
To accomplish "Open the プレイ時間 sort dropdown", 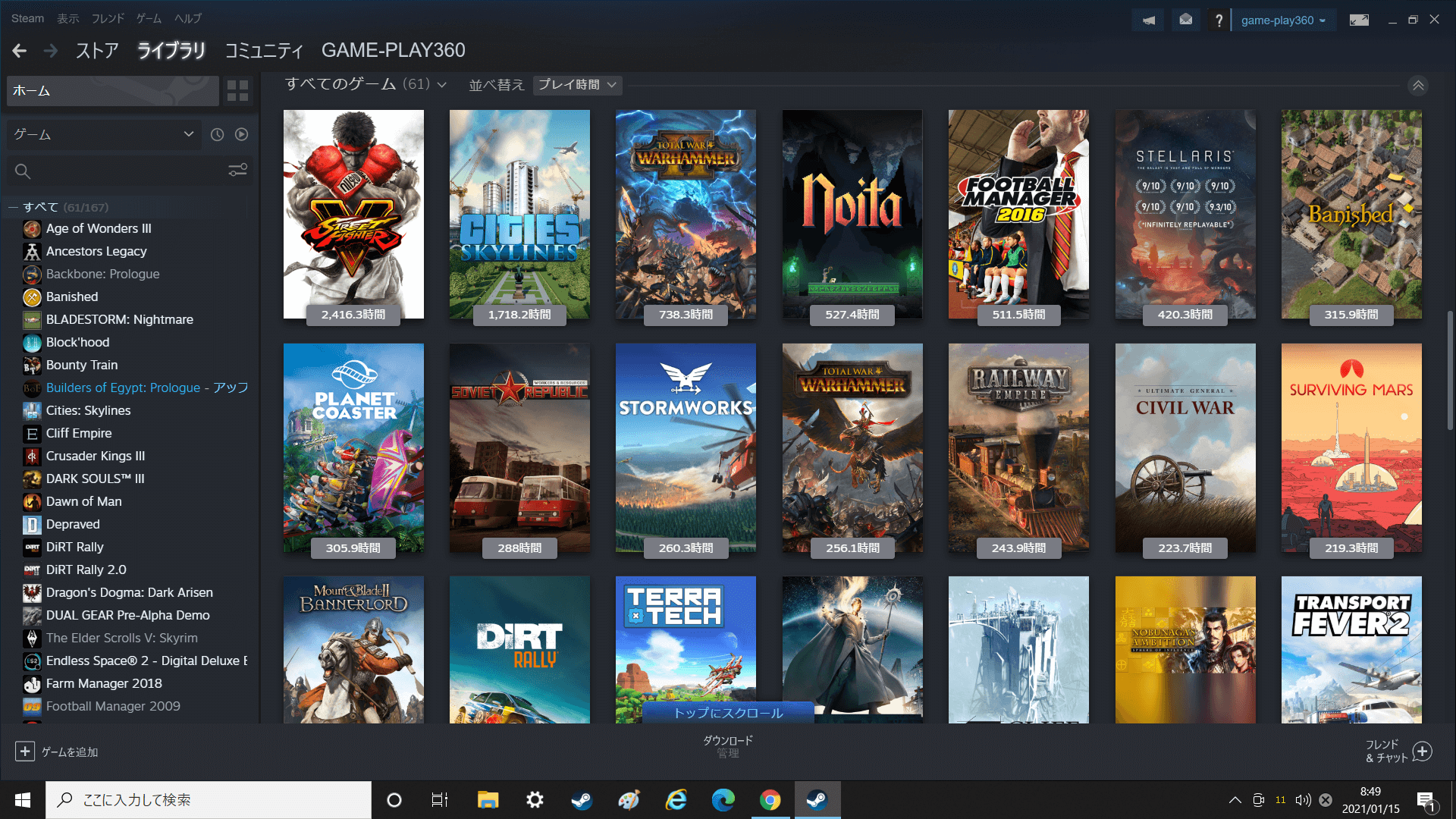I will (577, 85).
